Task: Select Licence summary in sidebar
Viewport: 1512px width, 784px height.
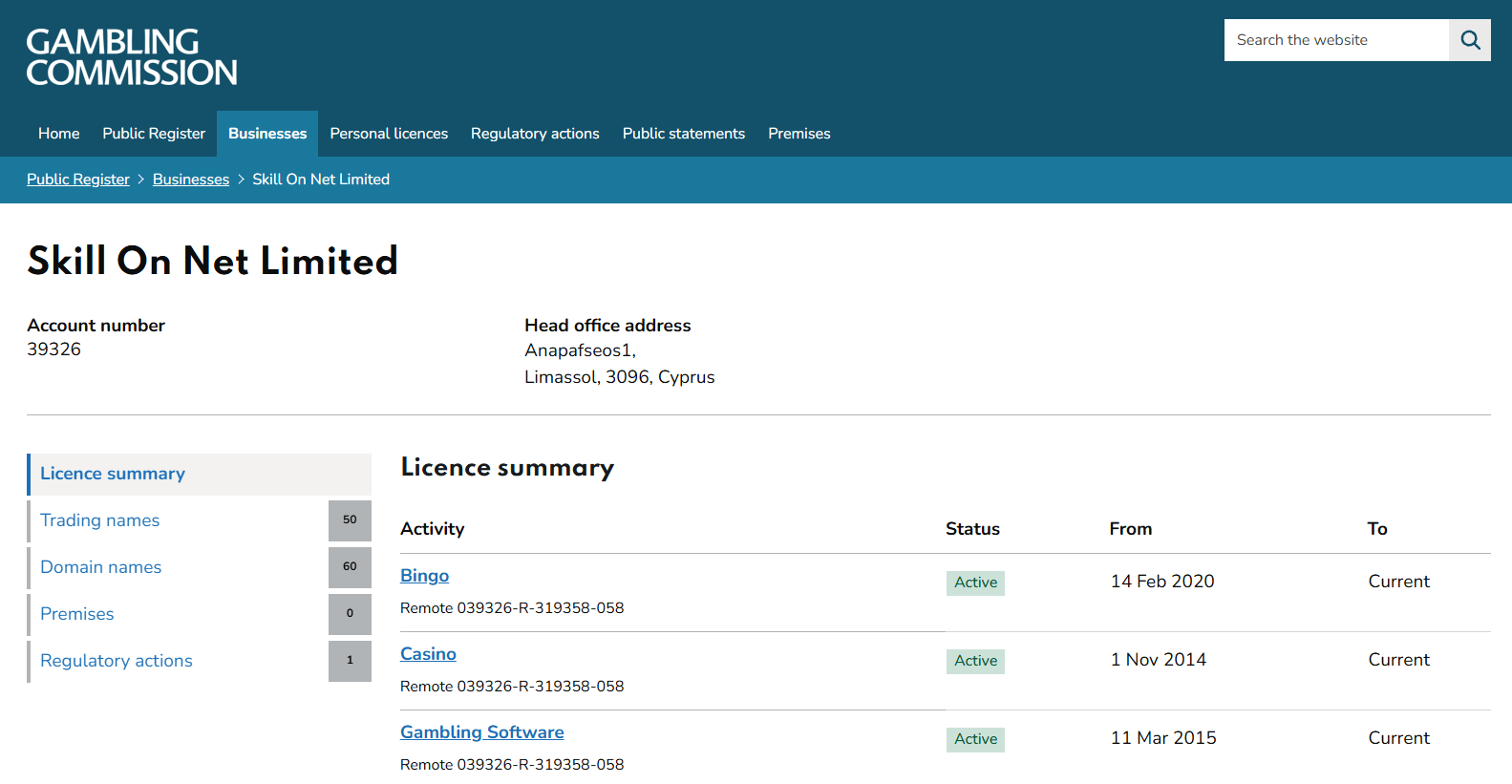Action: [x=113, y=474]
